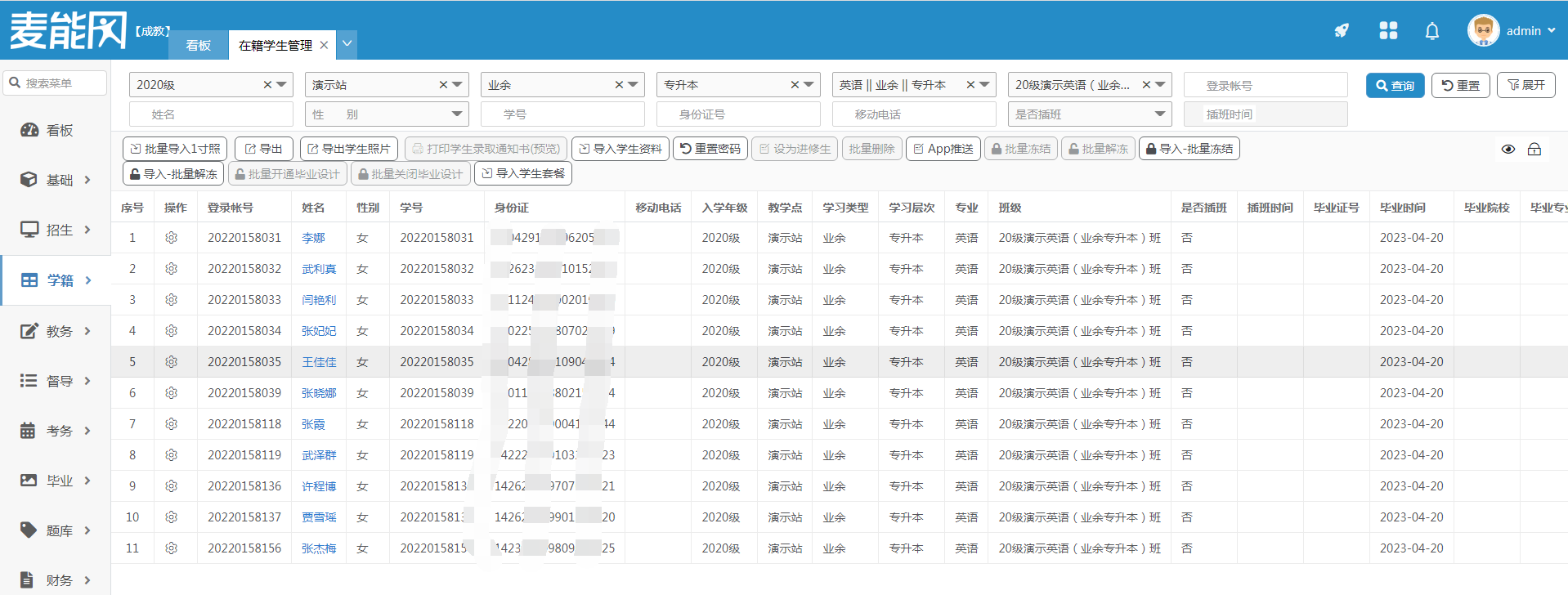Open the 看板 sidebar dashboard item
The width and height of the screenshot is (1568, 595).
click(56, 130)
